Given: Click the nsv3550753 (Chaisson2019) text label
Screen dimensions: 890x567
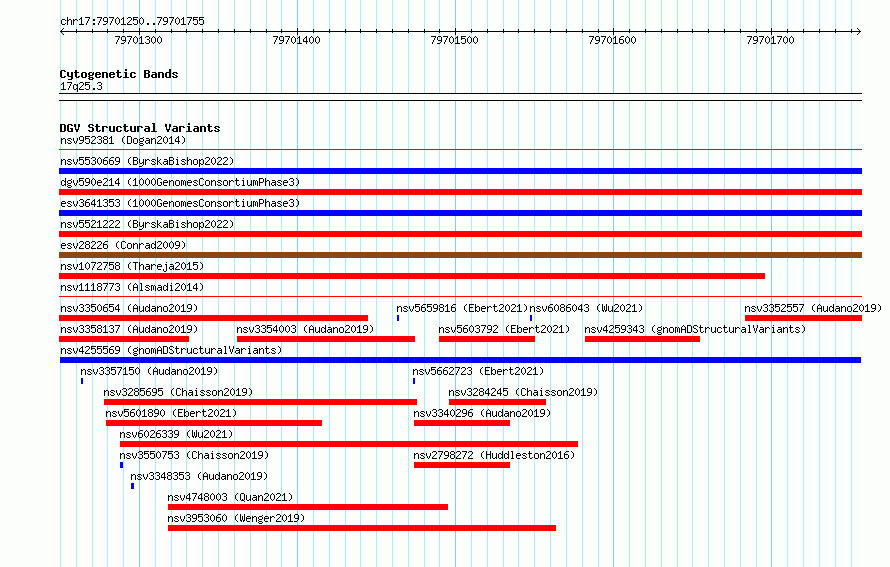Looking at the screenshot, I should [194, 455].
